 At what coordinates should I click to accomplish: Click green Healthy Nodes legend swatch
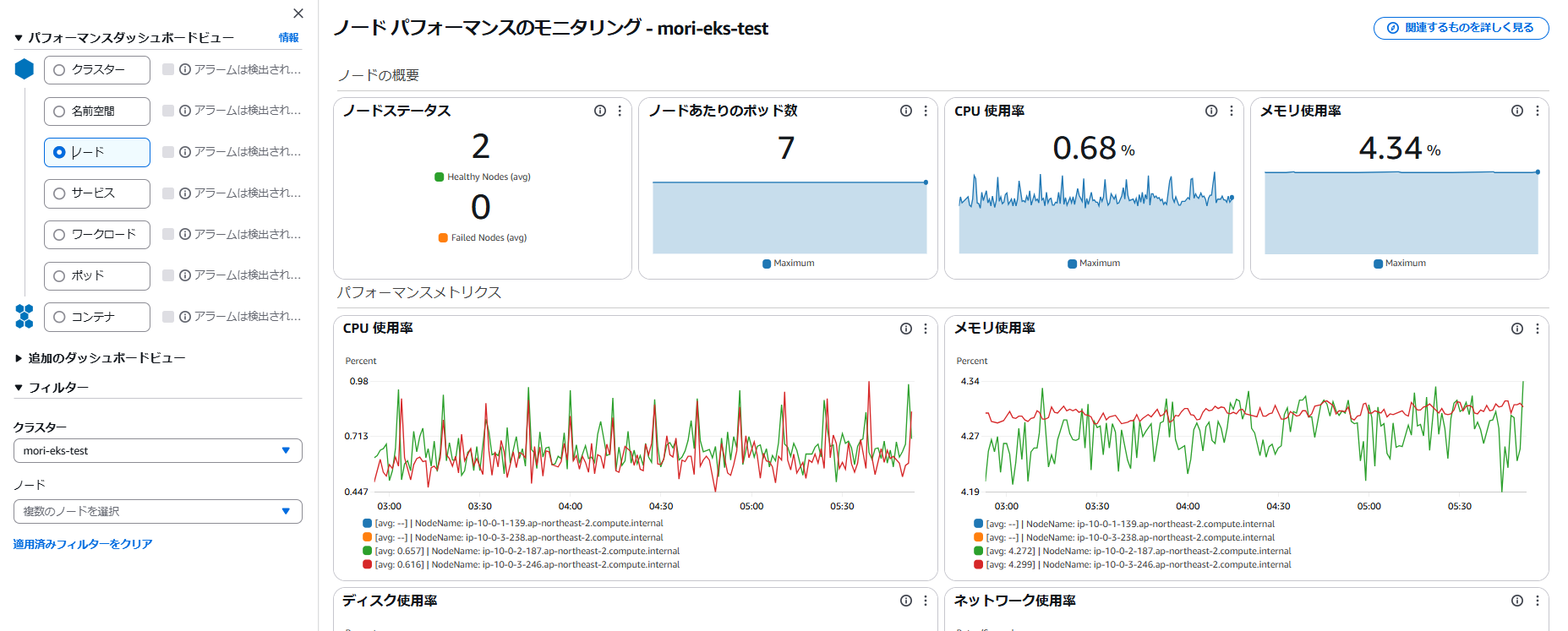click(x=440, y=177)
